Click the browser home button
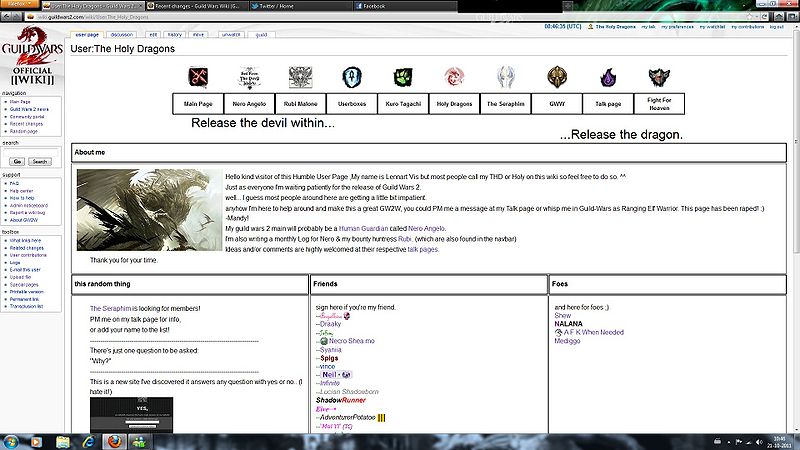The width and height of the screenshot is (800, 450). point(779,17)
